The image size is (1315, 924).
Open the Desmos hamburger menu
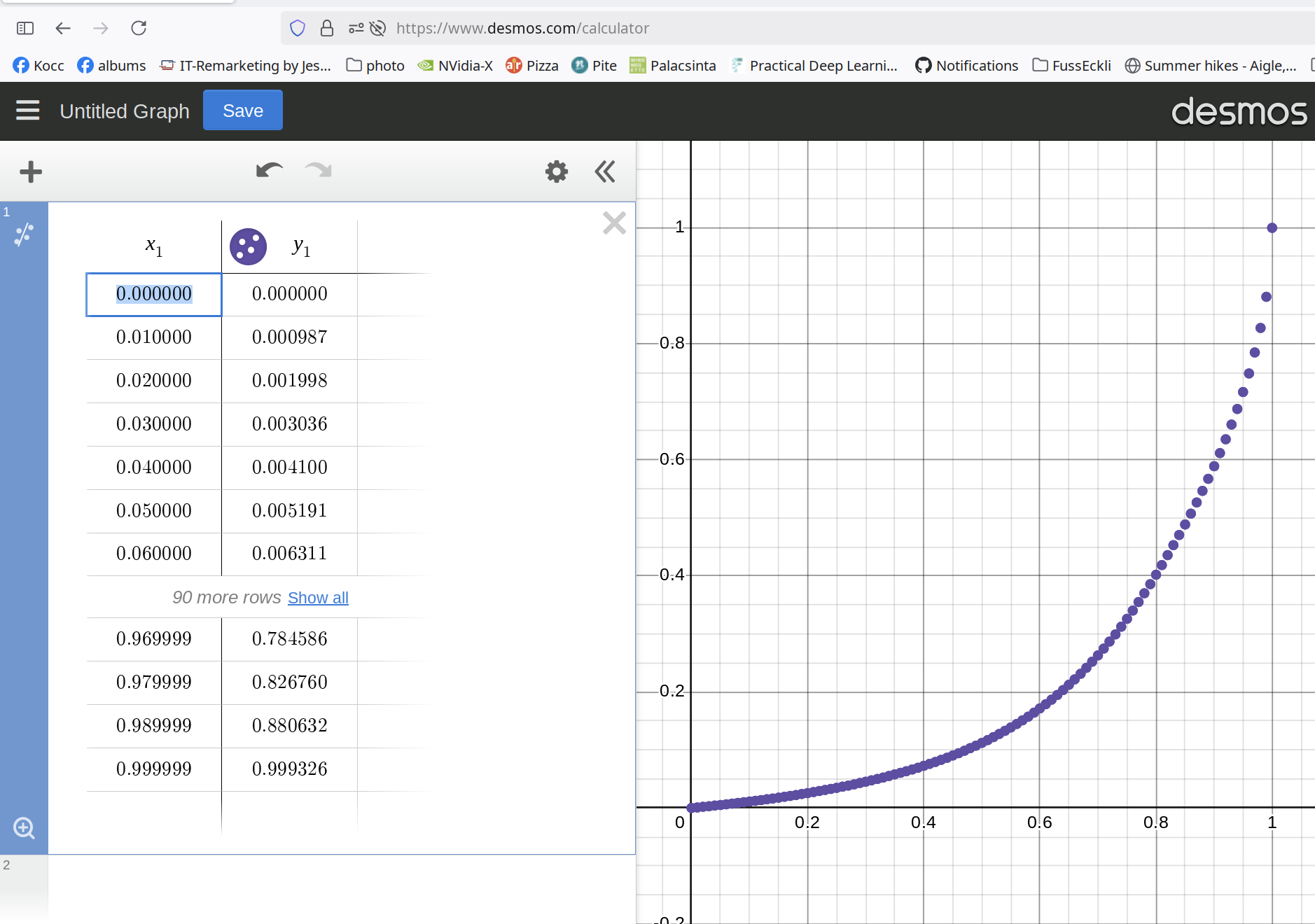coord(28,111)
